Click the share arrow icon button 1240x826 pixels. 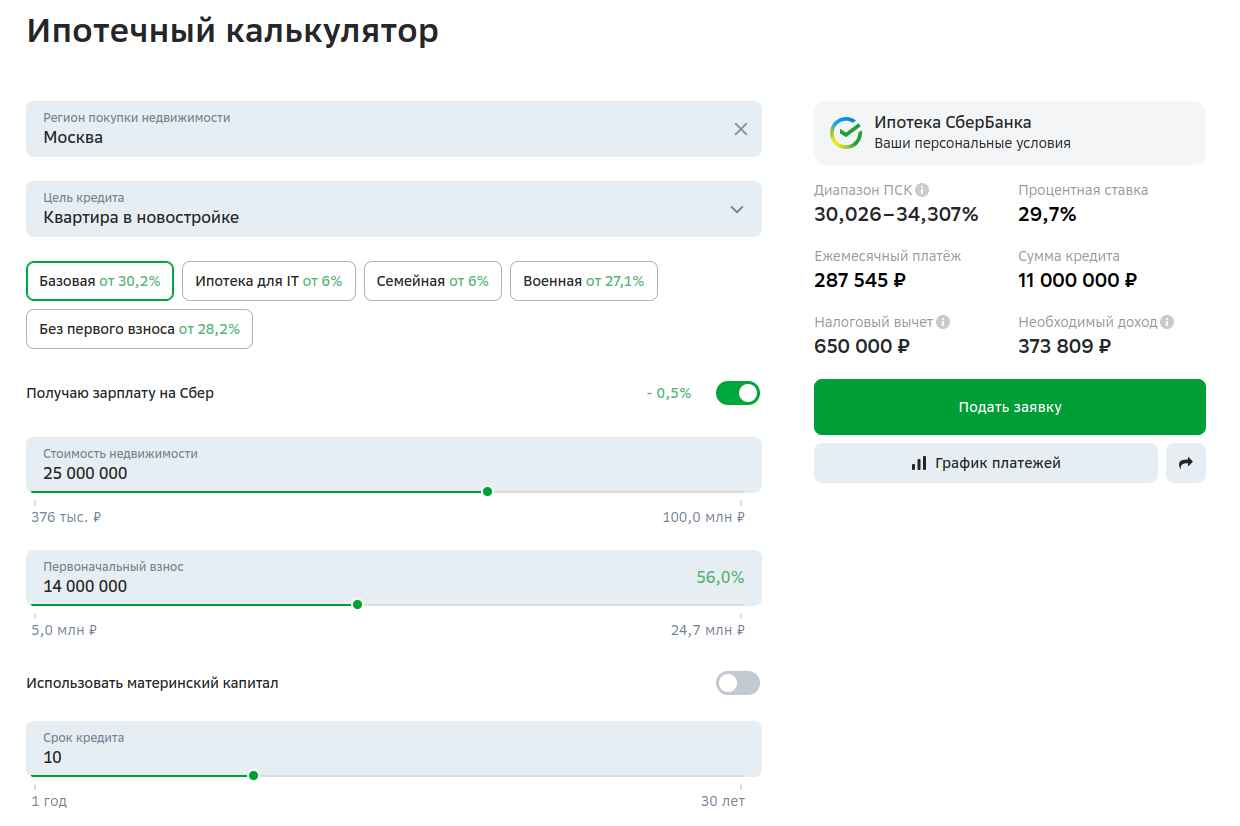click(1186, 463)
